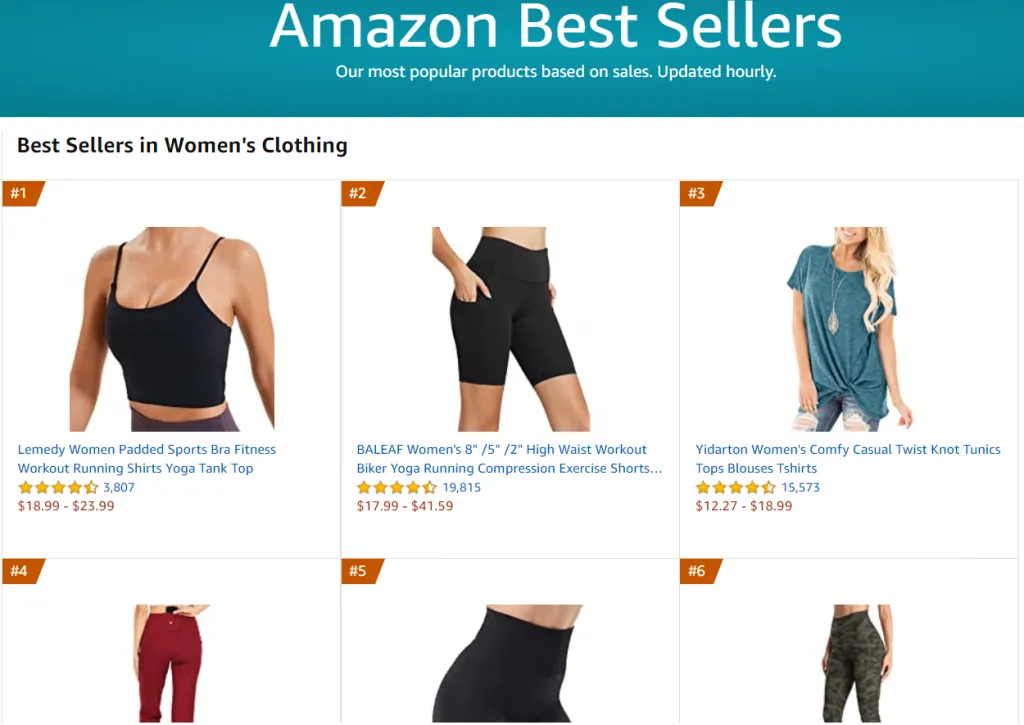
Task: View the 3,807 reviews count
Action: tap(119, 487)
